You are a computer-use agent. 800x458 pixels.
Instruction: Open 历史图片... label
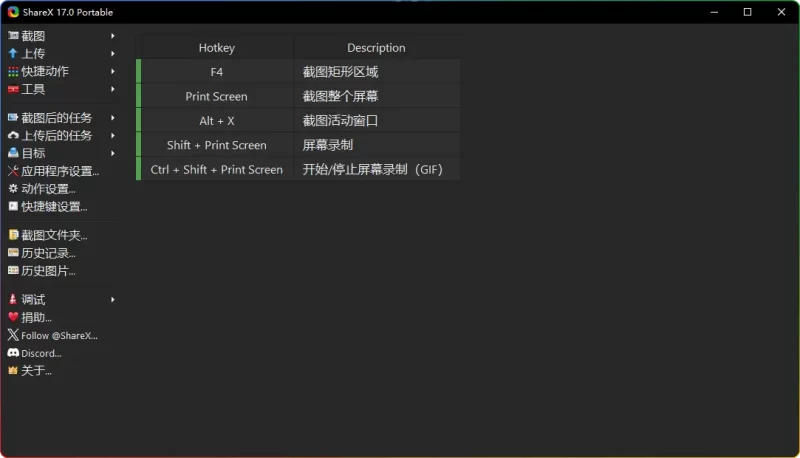(x=48, y=271)
